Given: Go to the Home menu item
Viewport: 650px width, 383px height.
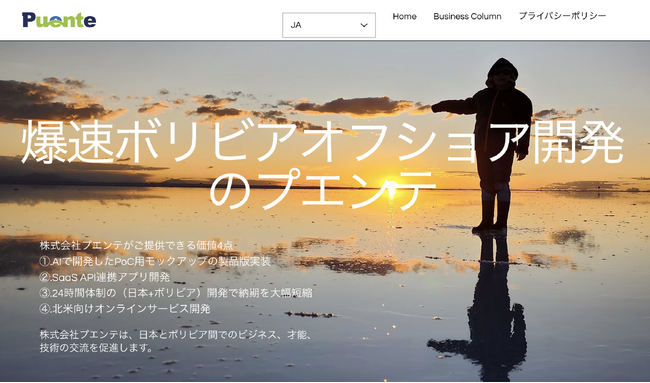Looking at the screenshot, I should point(404,16).
